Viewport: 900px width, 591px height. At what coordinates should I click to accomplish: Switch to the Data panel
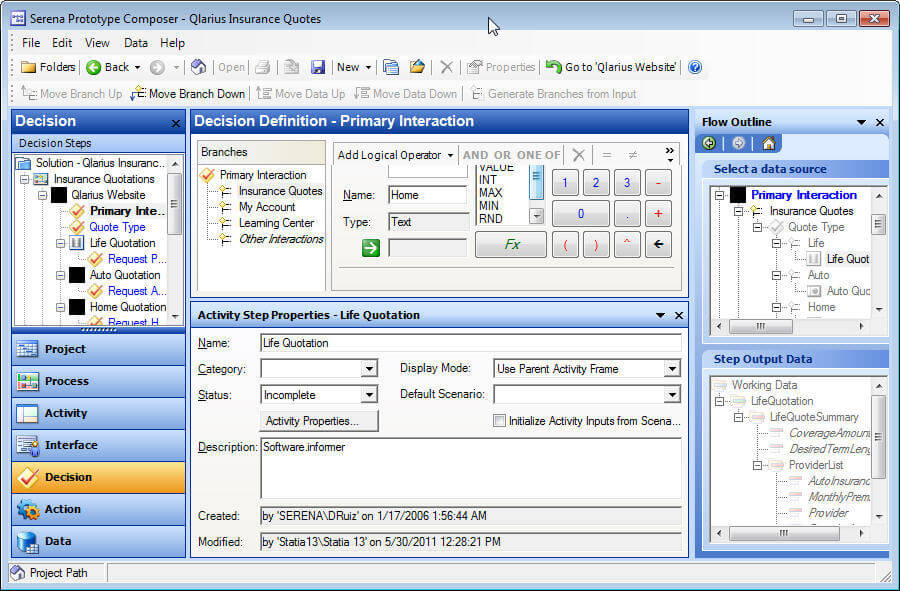[x=99, y=541]
